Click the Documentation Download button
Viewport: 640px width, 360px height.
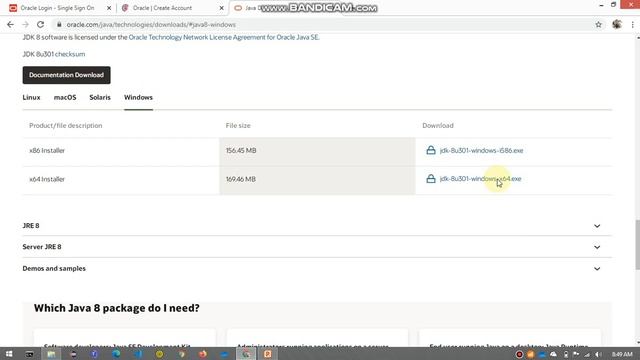coord(67,75)
